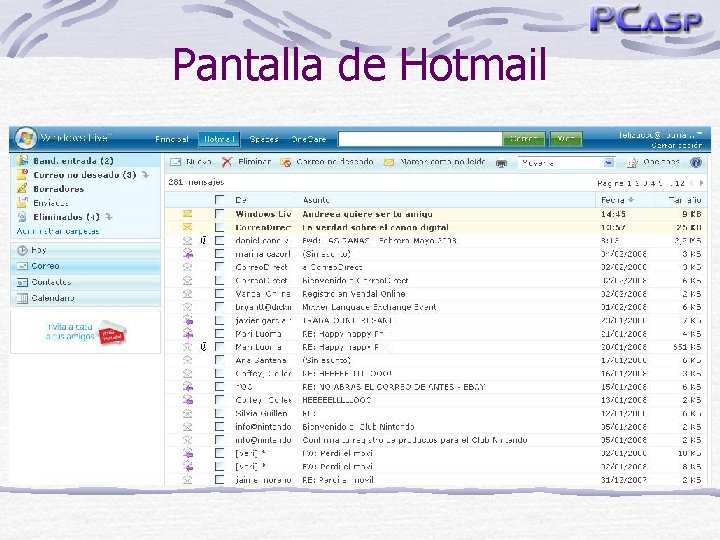Viewport: 720px width, 540px height.
Task: Click the search input field
Action: point(420,139)
